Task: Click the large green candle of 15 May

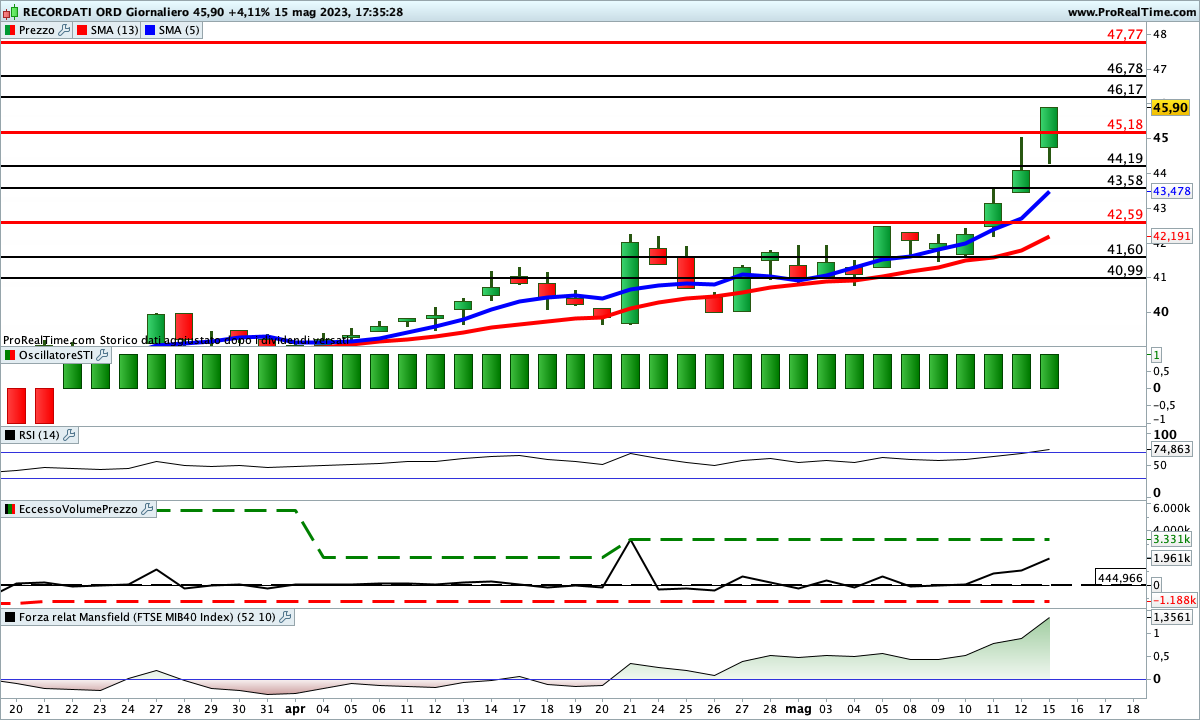Action: pos(1049,127)
